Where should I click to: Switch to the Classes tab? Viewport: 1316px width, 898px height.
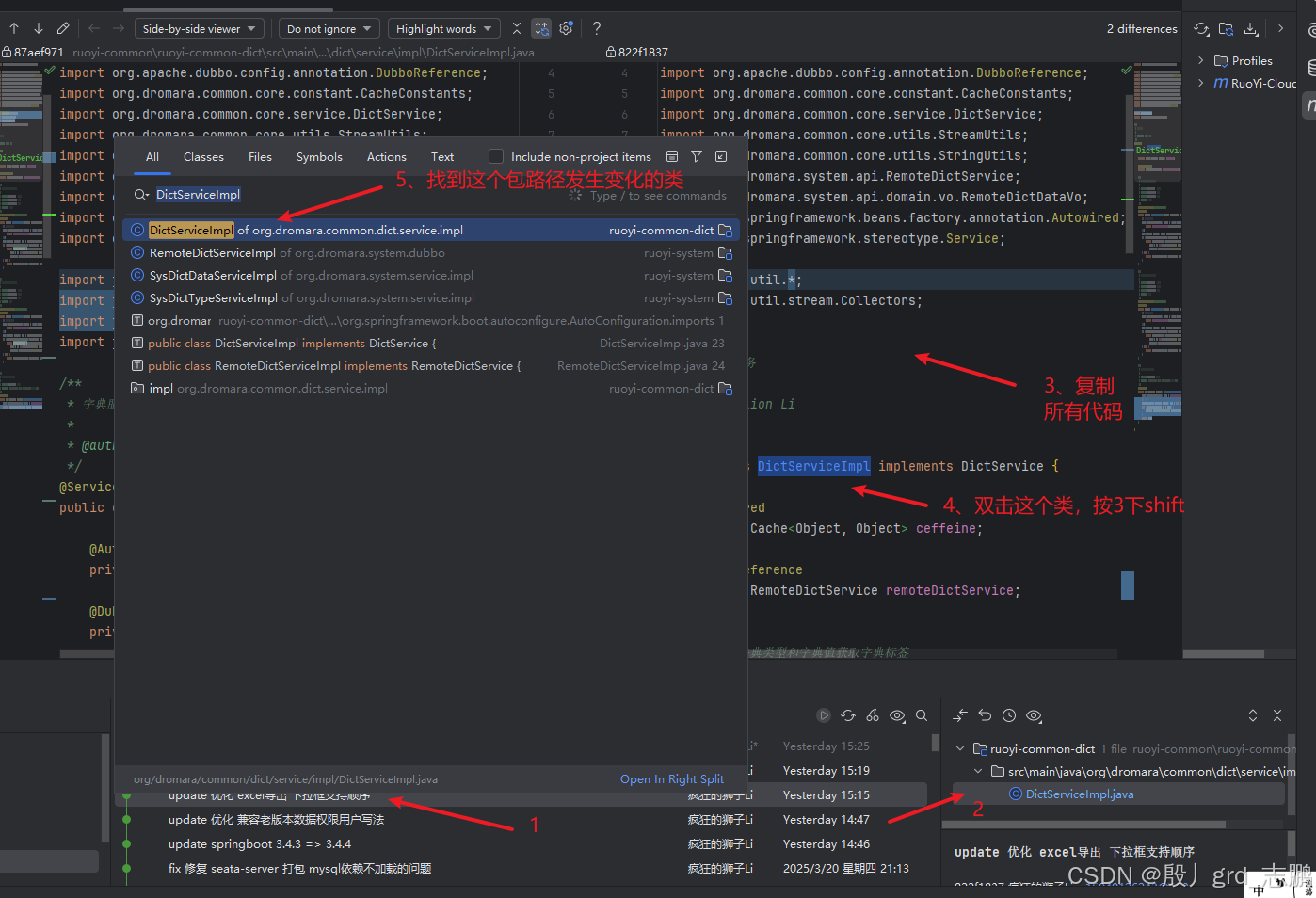[x=203, y=157]
